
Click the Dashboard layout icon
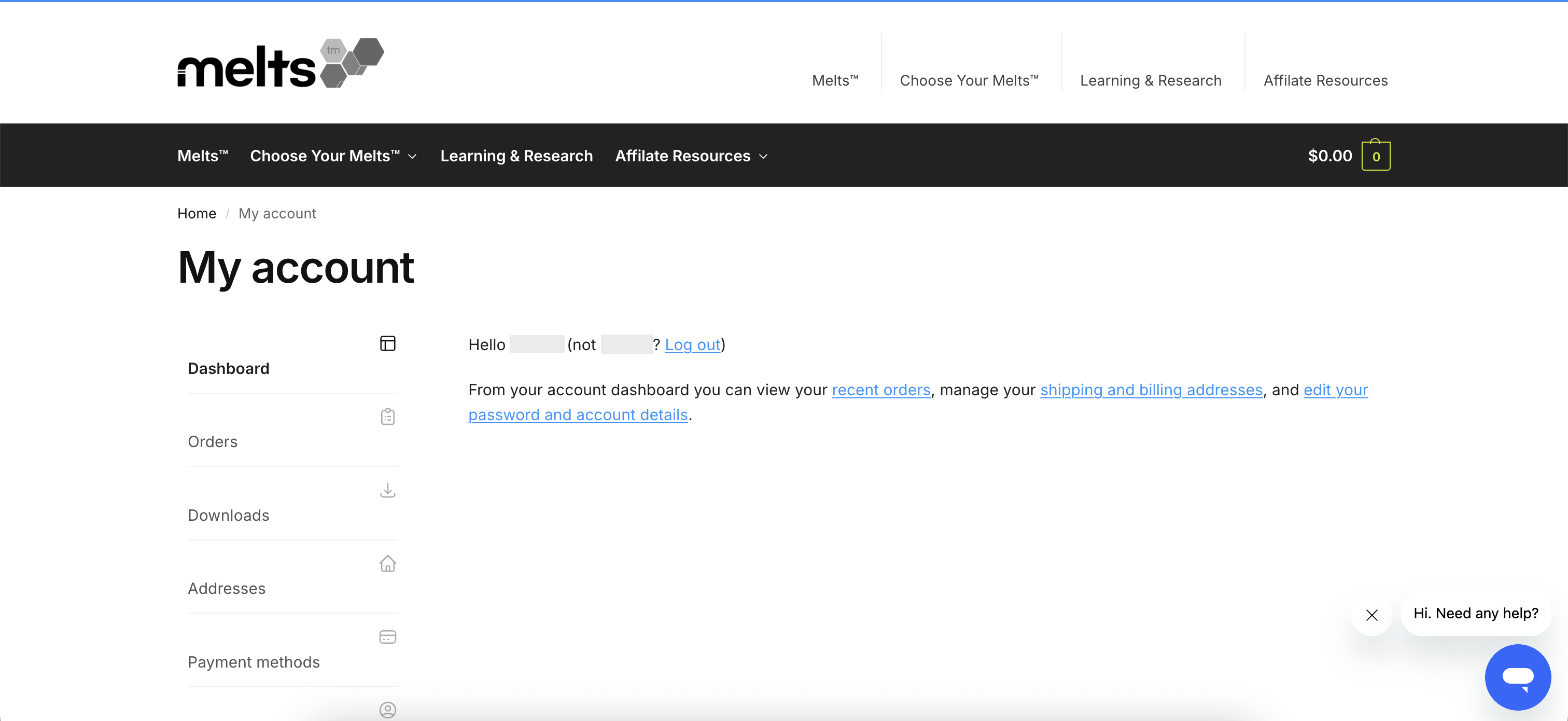[388, 343]
